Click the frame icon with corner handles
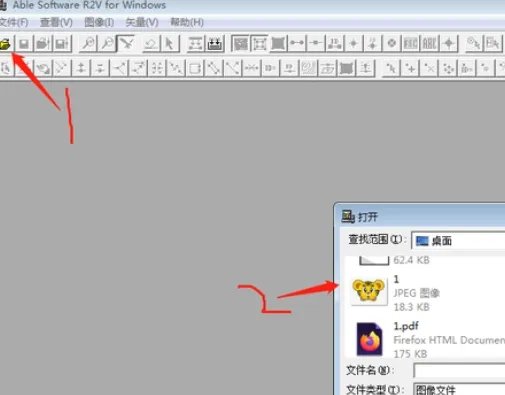 tap(259, 44)
